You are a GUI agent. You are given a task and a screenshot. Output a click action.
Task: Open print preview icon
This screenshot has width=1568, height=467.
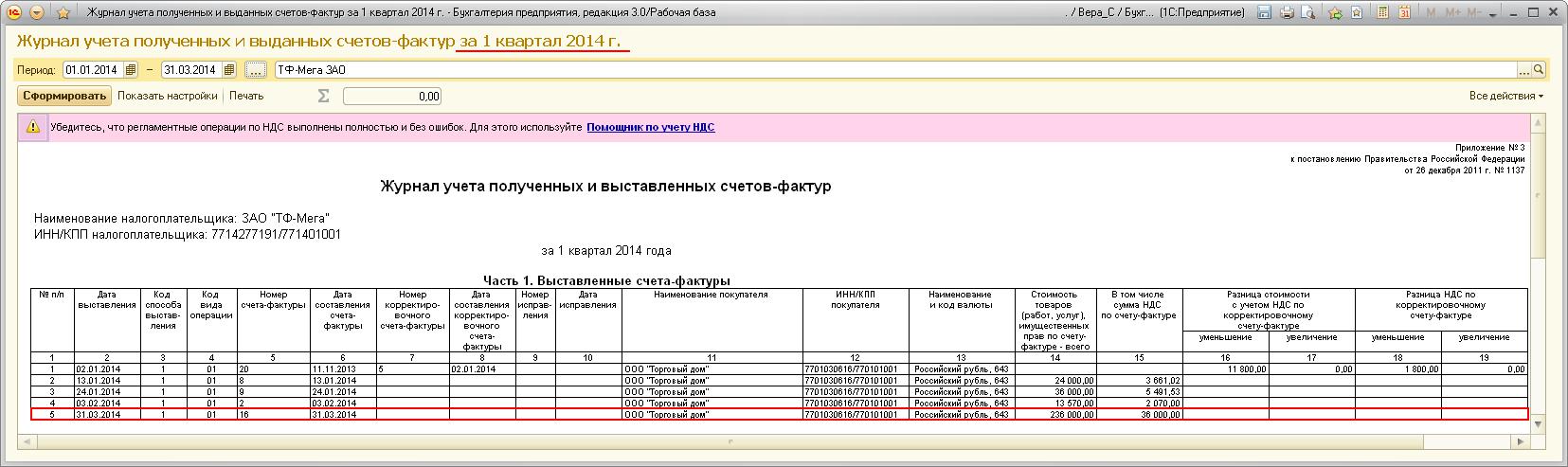1308,13
